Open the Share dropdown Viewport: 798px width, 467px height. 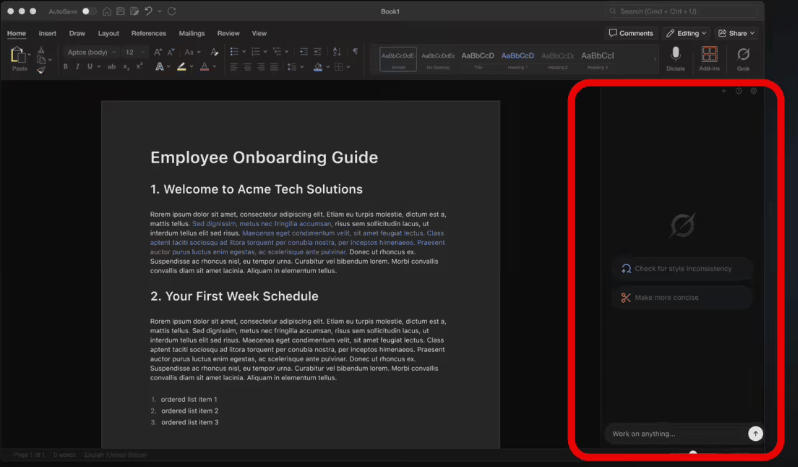click(x=736, y=33)
